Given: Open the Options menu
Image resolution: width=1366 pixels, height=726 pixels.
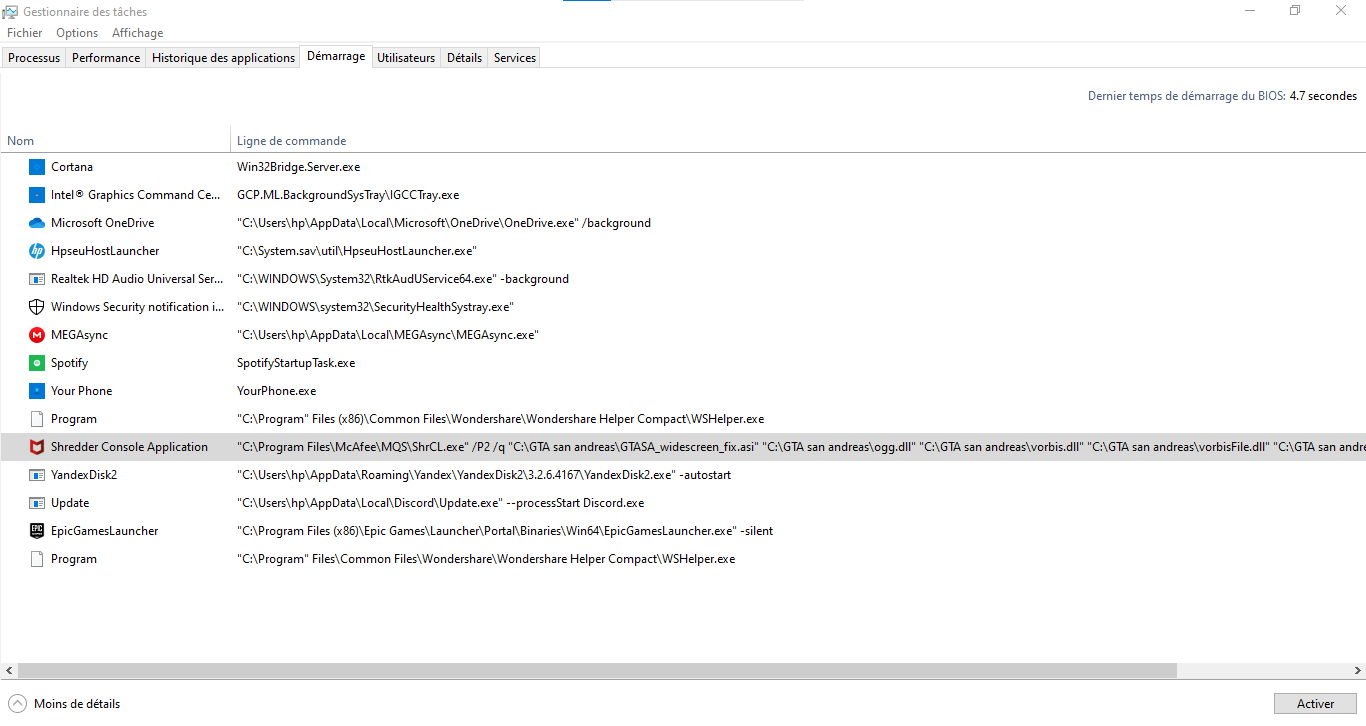Looking at the screenshot, I should pyautogui.click(x=77, y=33).
